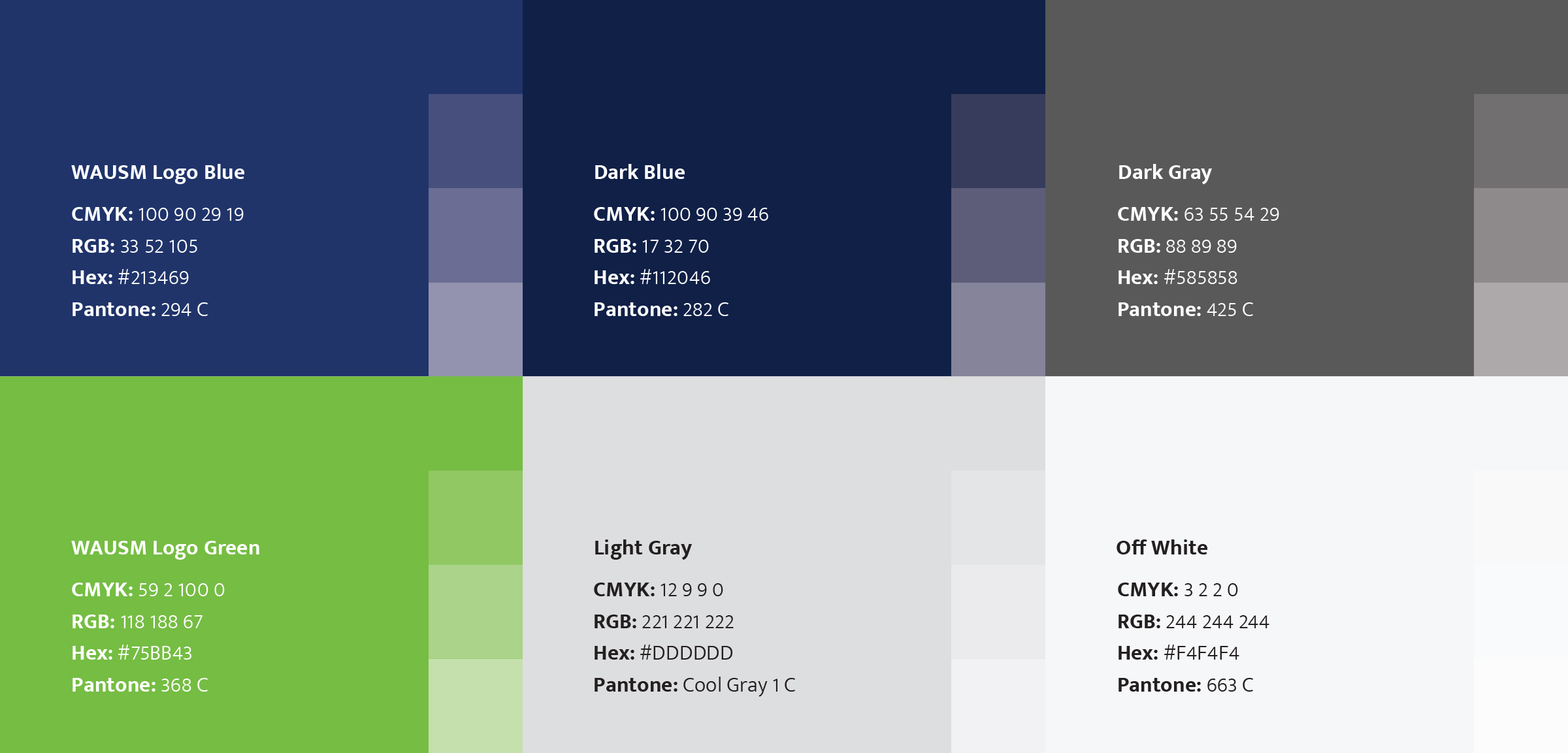This screenshot has height=753, width=1568.
Task: Click the 'Light Gray' heading
Action: coord(643,548)
